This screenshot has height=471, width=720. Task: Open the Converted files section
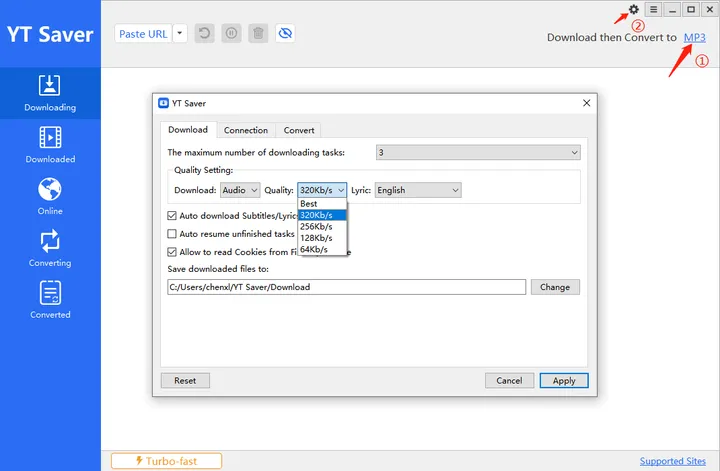pyautogui.click(x=50, y=300)
